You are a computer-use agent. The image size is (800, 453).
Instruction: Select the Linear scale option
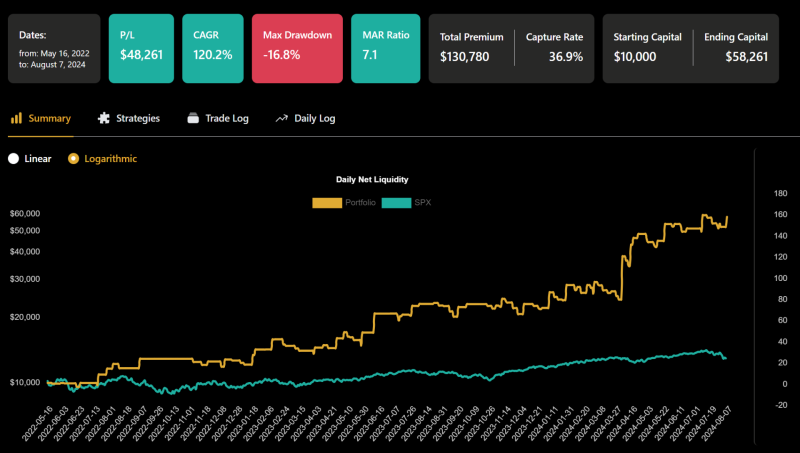(14, 158)
